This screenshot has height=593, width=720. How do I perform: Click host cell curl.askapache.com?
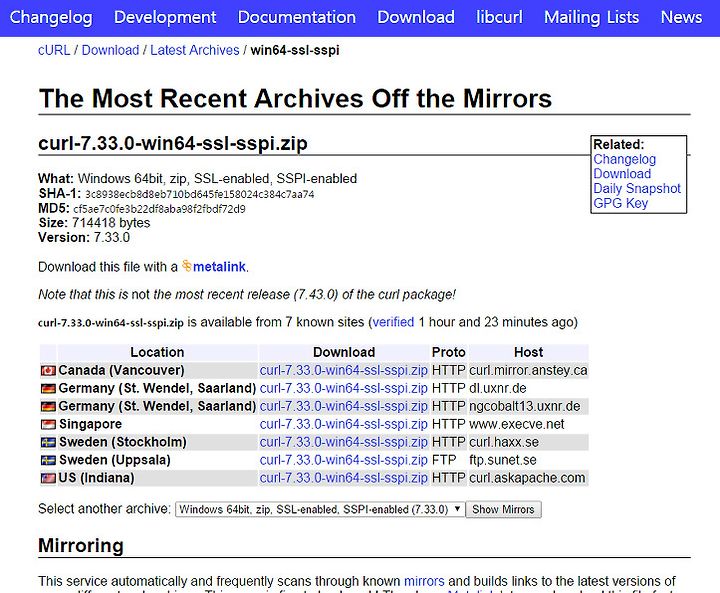tap(527, 478)
